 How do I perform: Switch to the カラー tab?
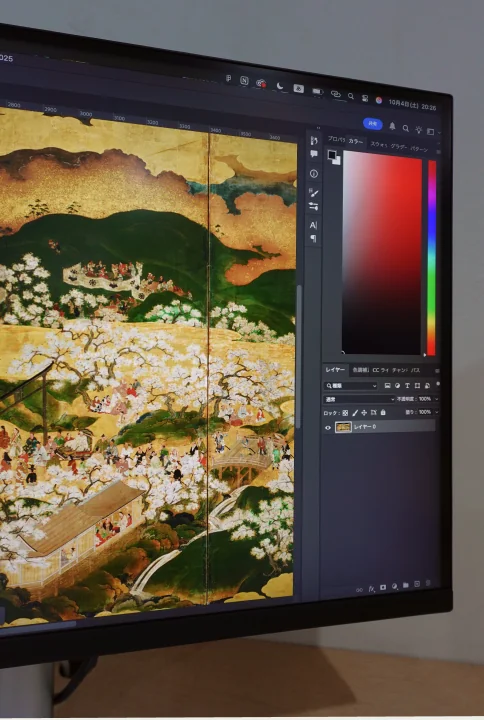coord(355,141)
